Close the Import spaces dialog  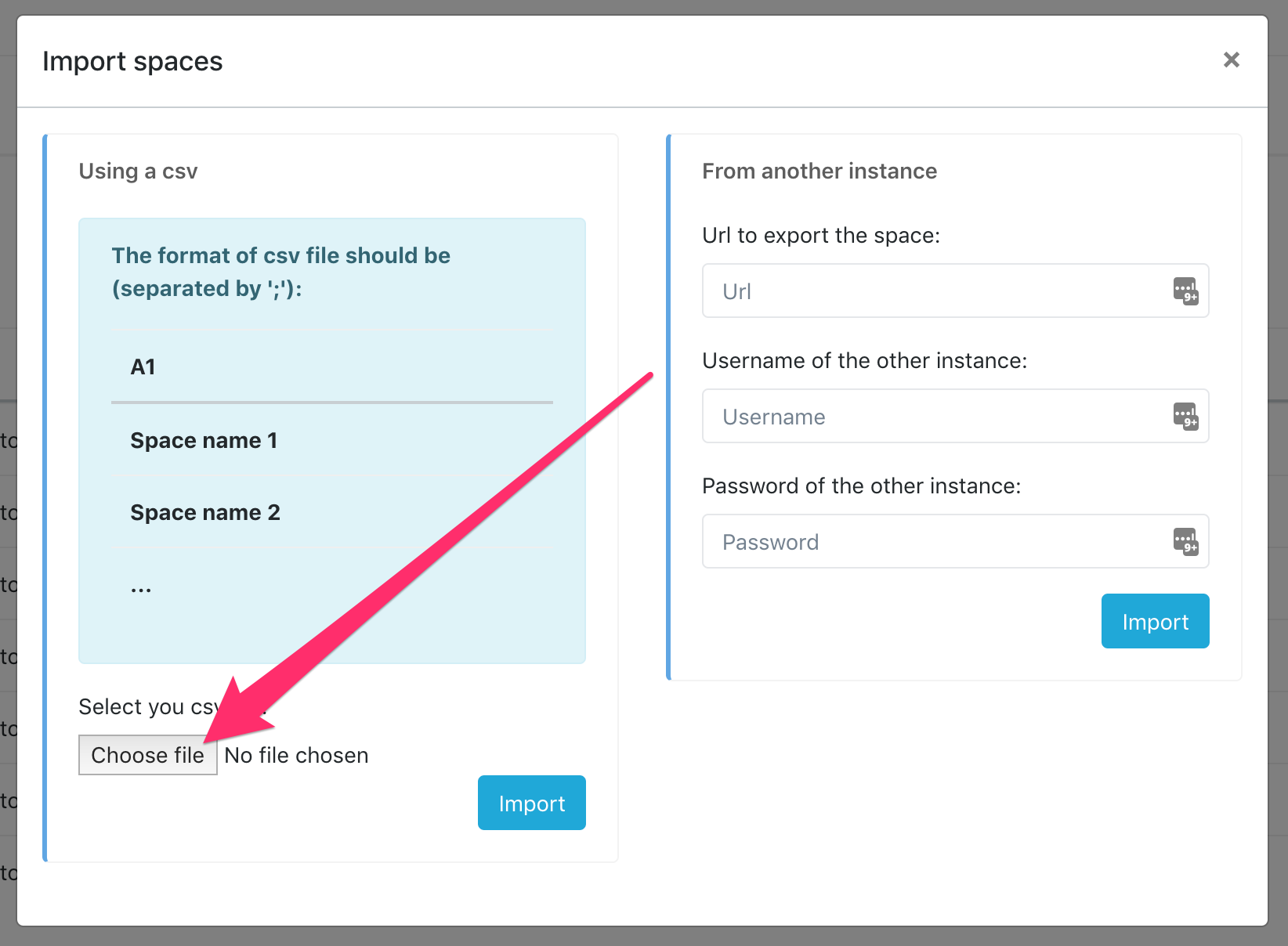pos(1231,60)
